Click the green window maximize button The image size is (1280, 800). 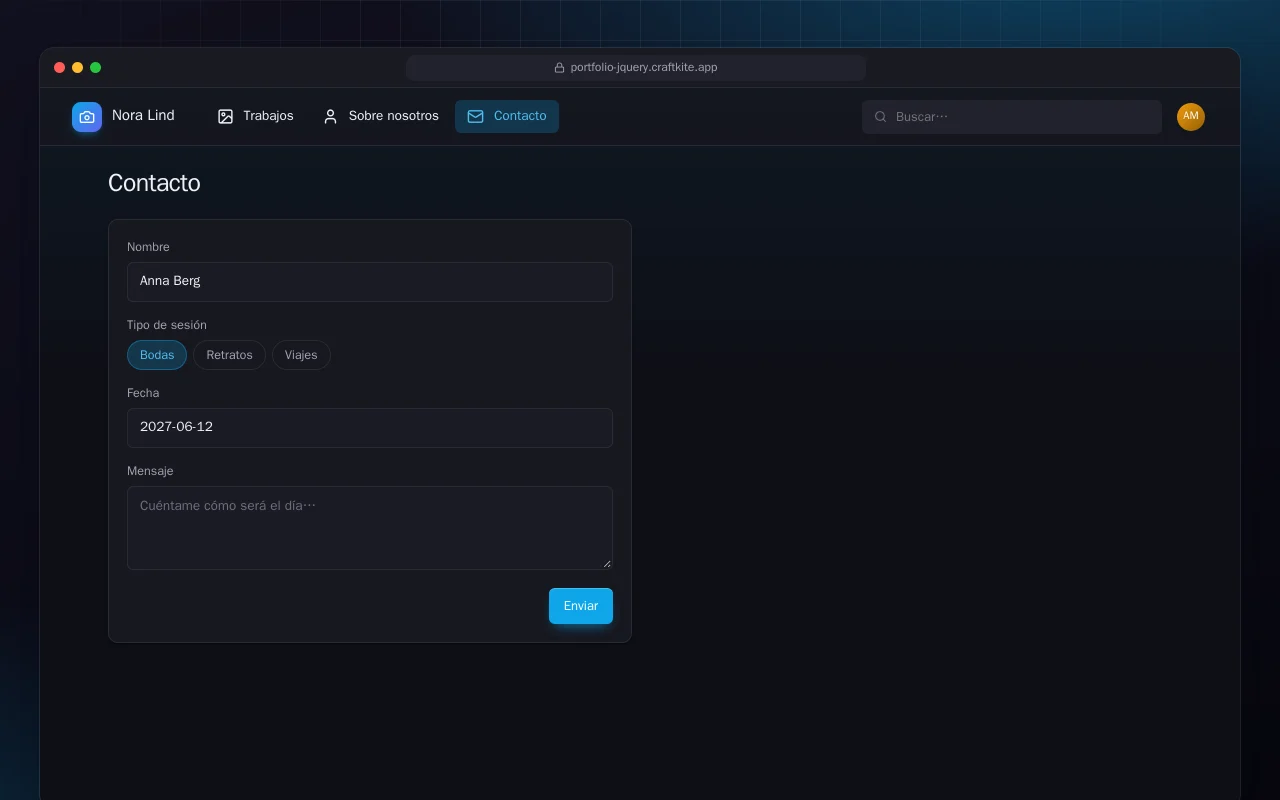(x=96, y=68)
